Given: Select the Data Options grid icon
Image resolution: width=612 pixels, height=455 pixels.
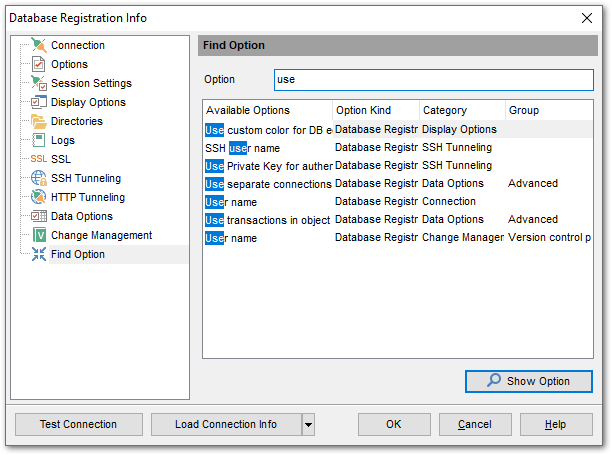Looking at the screenshot, I should pos(39,216).
